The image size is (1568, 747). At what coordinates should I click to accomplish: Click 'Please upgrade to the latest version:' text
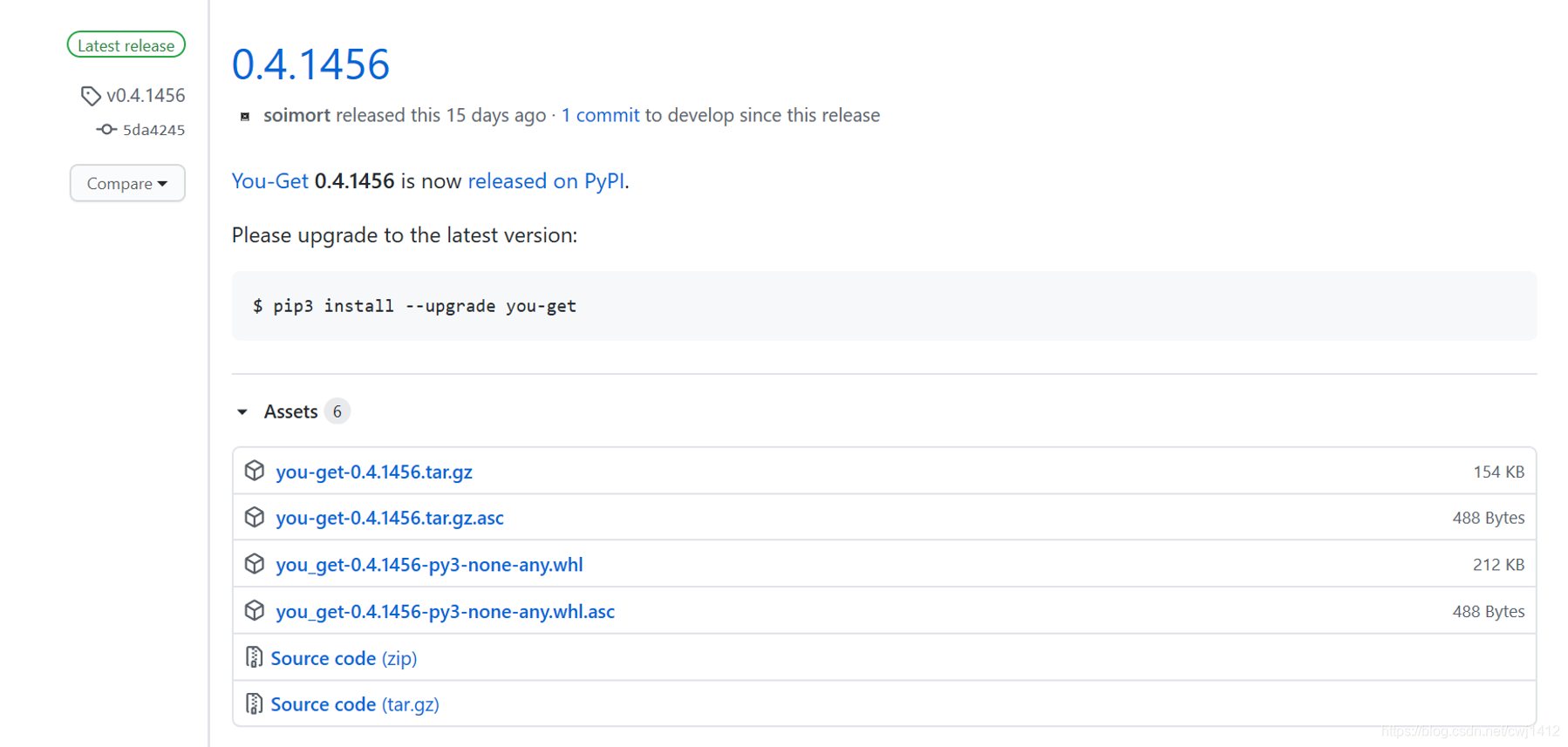(x=405, y=235)
